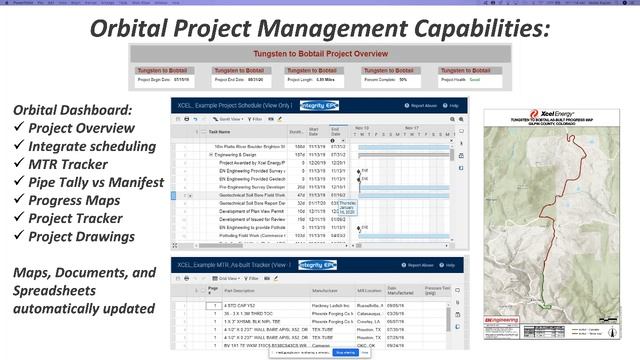Click Integrity EPC logo in Project Schedule header

[x=319, y=105]
